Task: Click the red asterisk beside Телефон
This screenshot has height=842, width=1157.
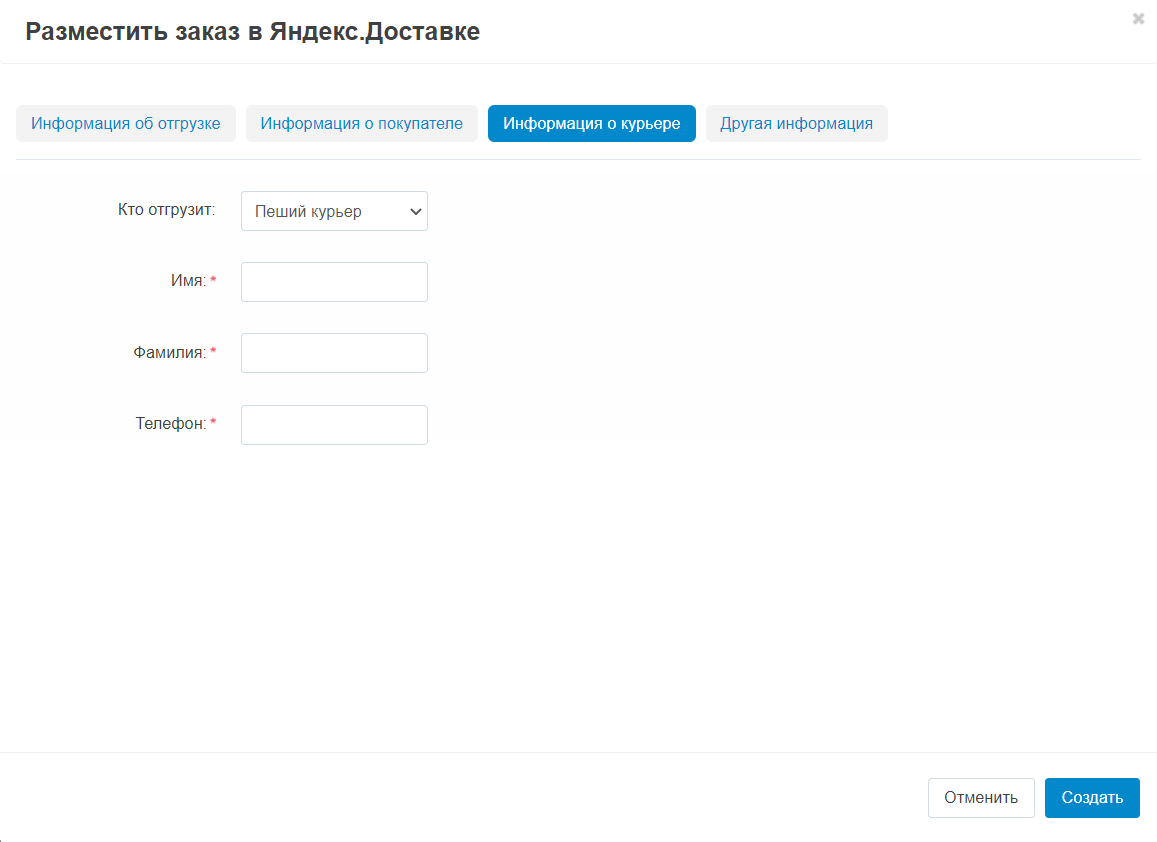Action: 213,424
